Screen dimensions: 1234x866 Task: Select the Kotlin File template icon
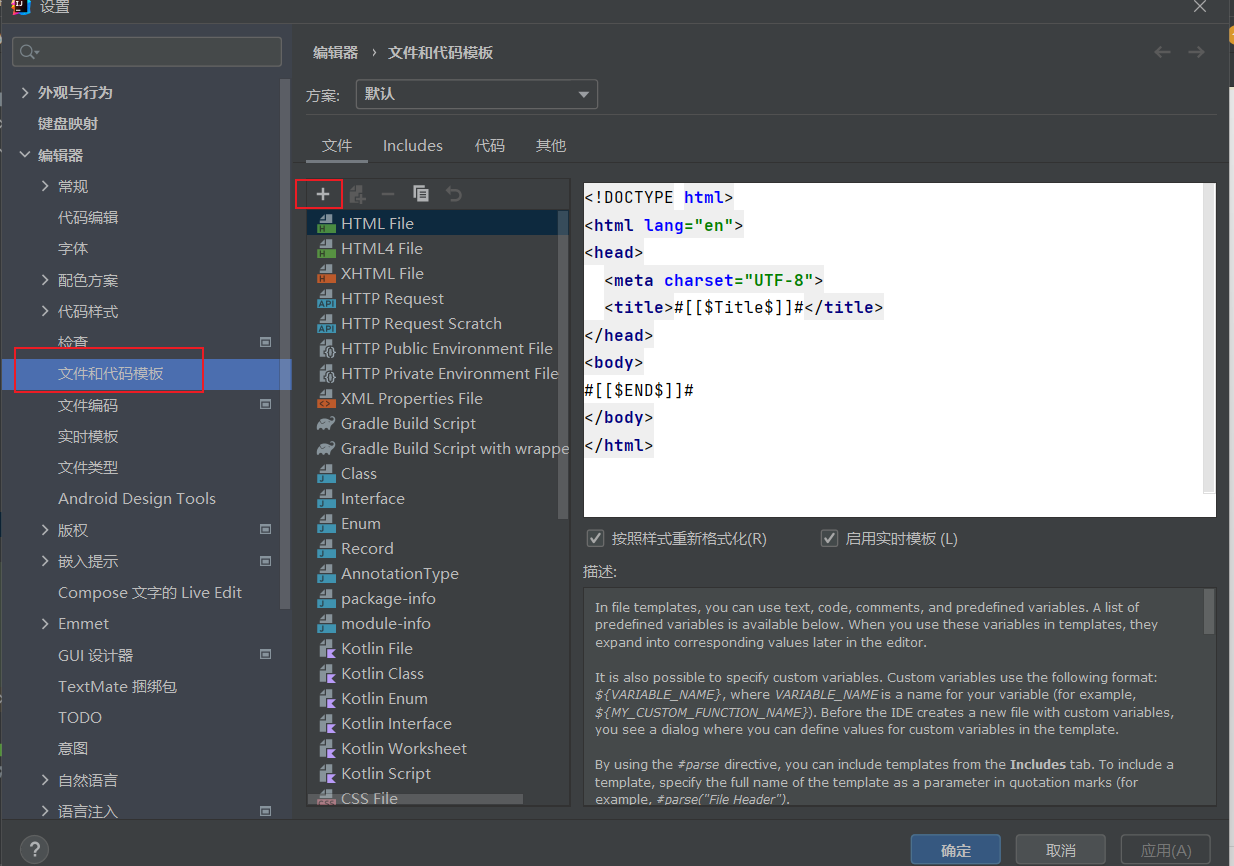click(326, 648)
